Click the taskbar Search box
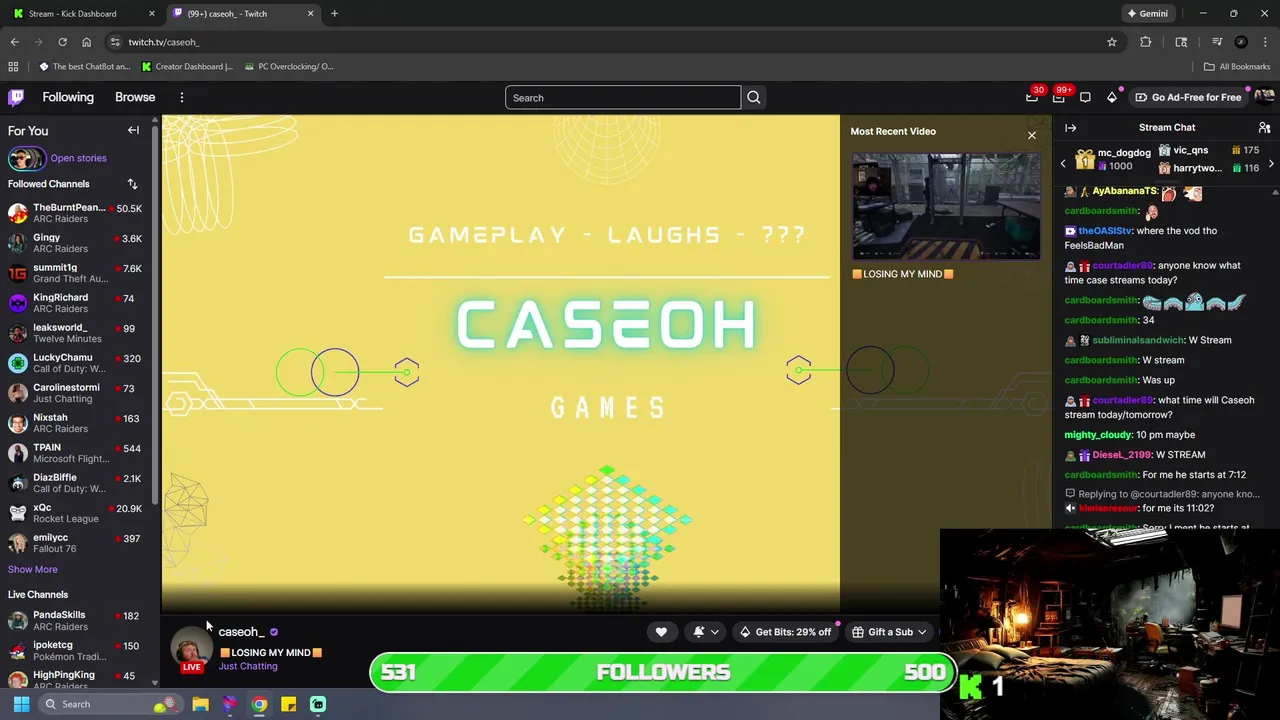This screenshot has width=1280, height=720. pos(110,704)
